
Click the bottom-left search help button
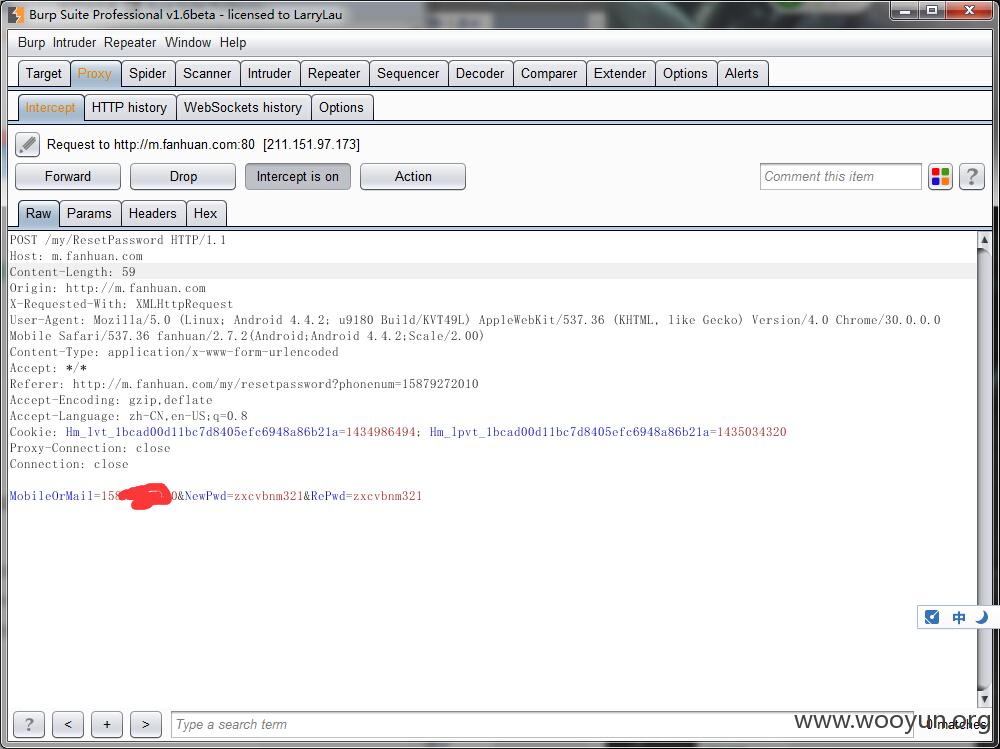pos(29,724)
